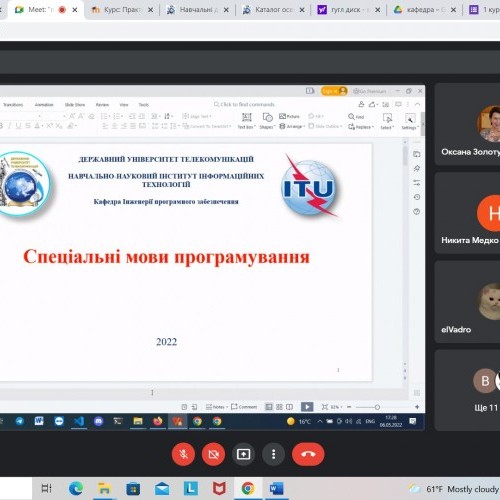
Task: Click the increase font size icon
Action: (x=72, y=116)
